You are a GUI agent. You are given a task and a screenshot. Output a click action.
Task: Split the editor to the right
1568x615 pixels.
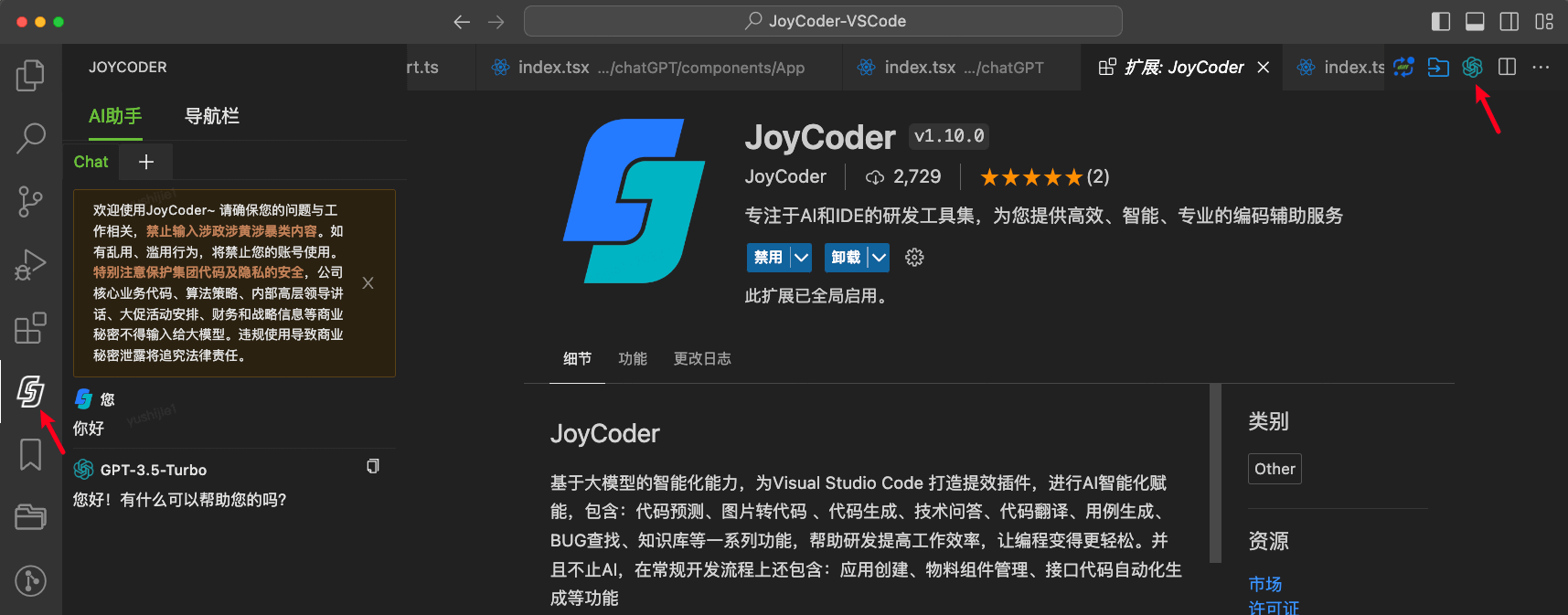[1508, 67]
